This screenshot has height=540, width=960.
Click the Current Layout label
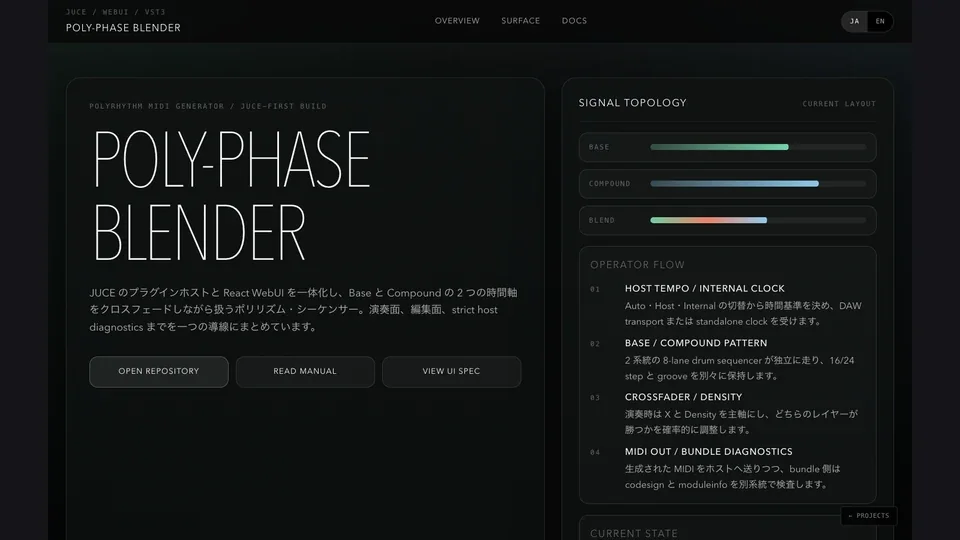[839, 104]
